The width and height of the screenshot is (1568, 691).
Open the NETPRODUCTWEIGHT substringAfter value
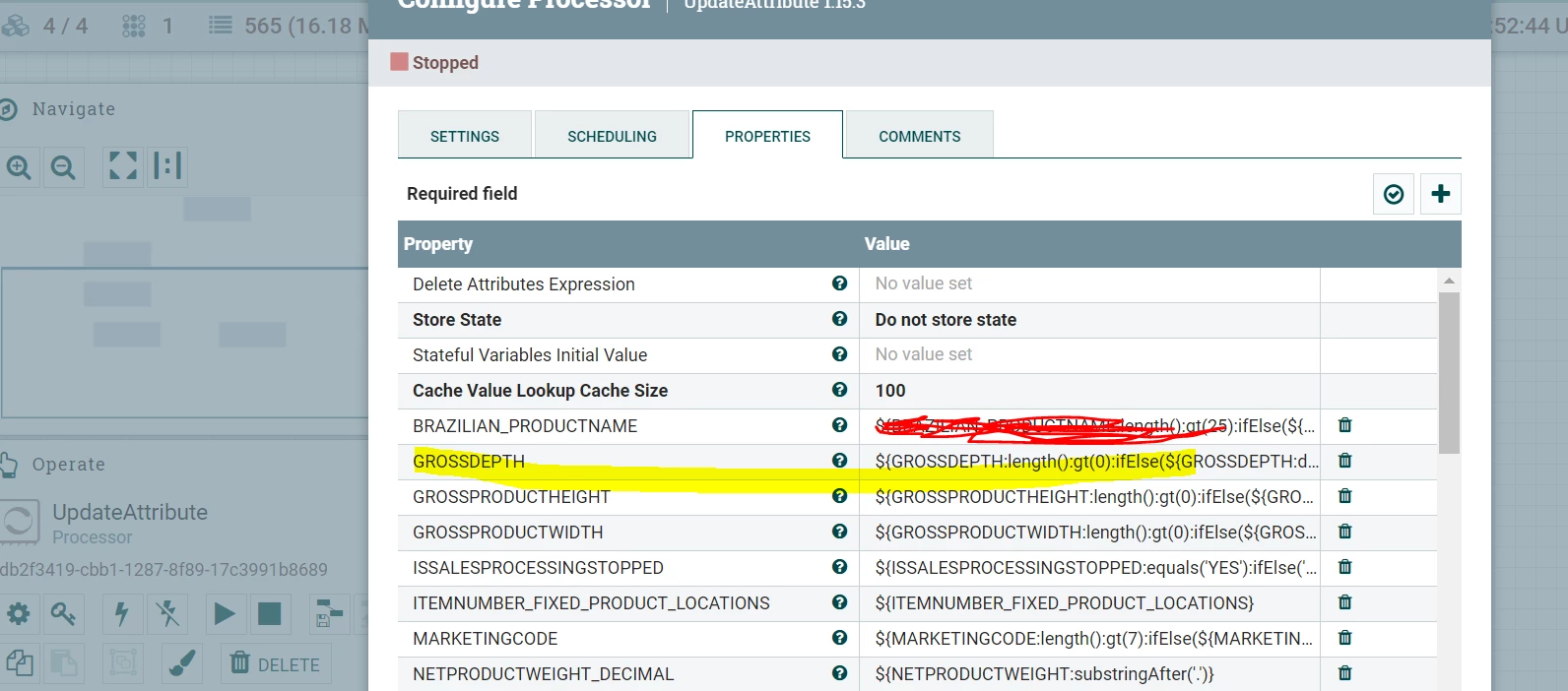coord(1089,674)
